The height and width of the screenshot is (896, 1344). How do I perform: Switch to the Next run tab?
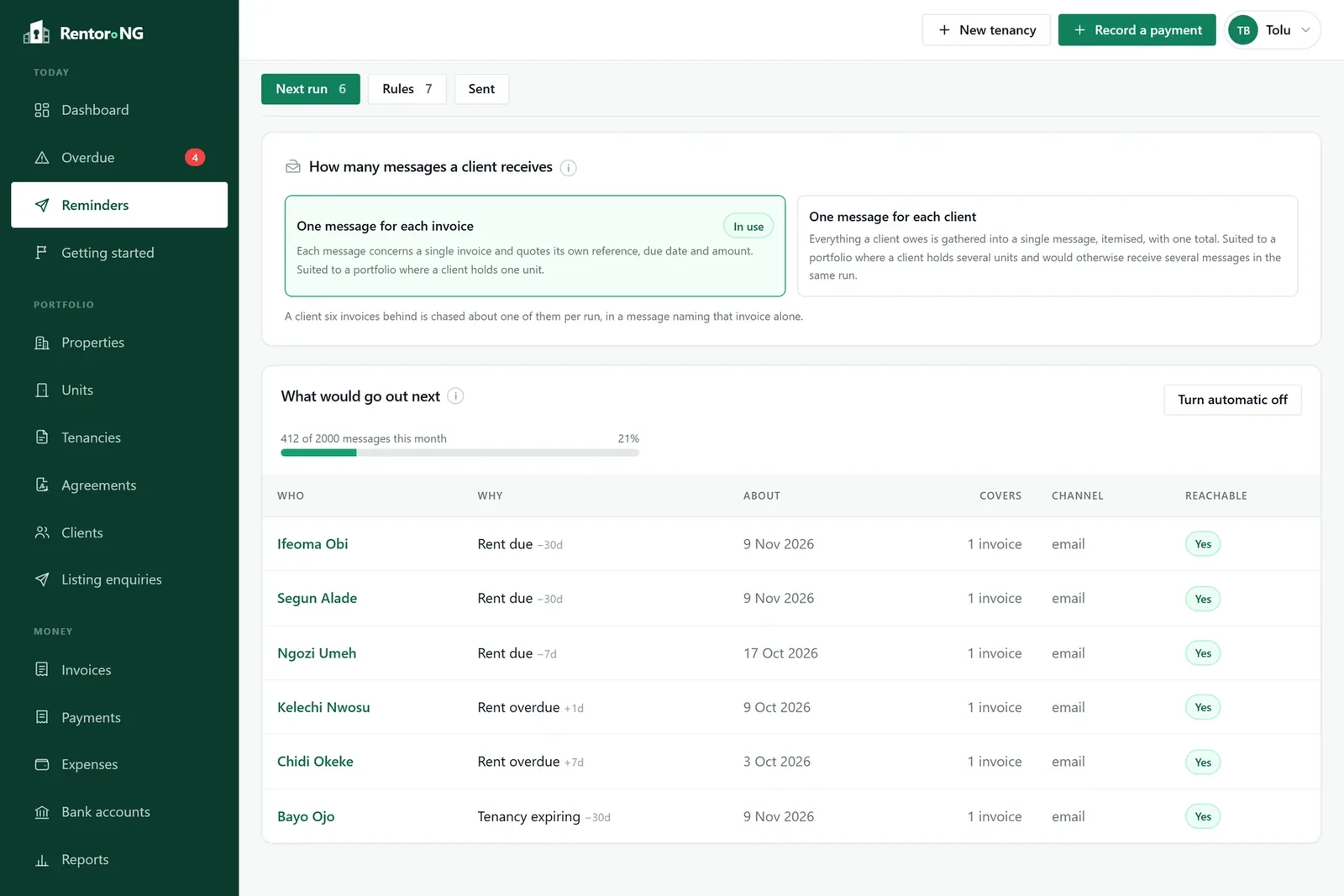[311, 89]
